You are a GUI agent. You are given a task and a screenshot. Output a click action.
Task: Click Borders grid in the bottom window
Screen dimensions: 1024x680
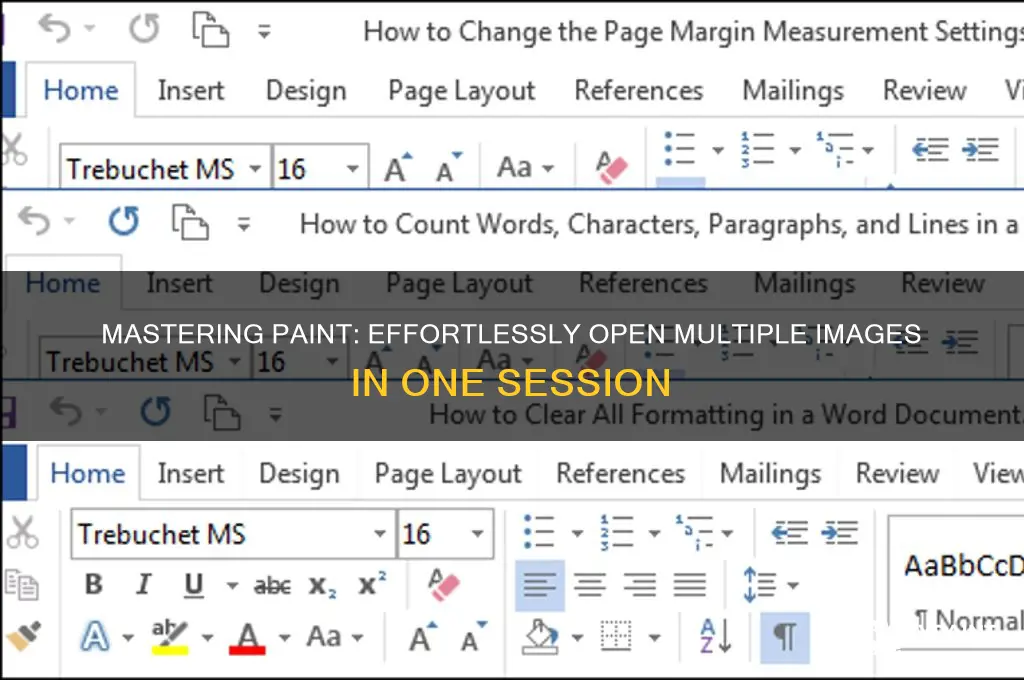[615, 636]
